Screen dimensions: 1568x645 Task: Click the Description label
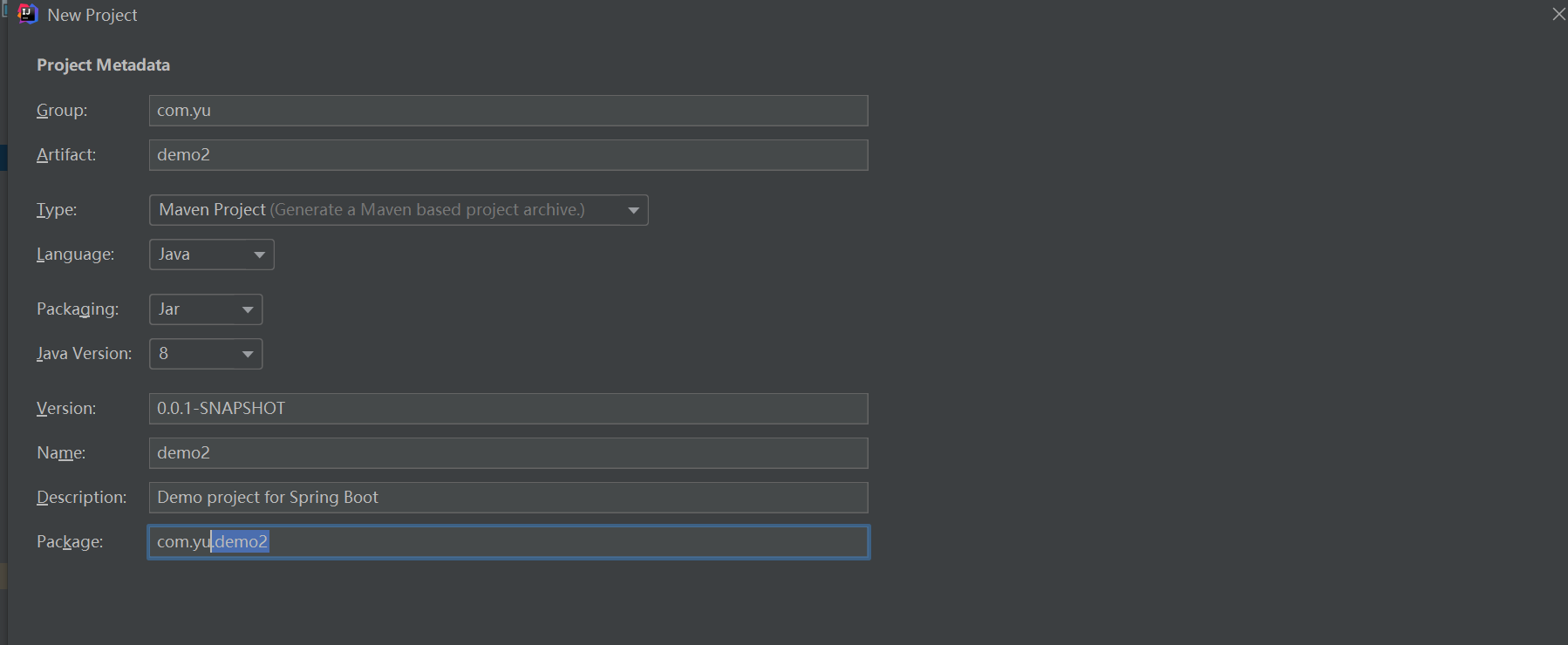coord(81,498)
